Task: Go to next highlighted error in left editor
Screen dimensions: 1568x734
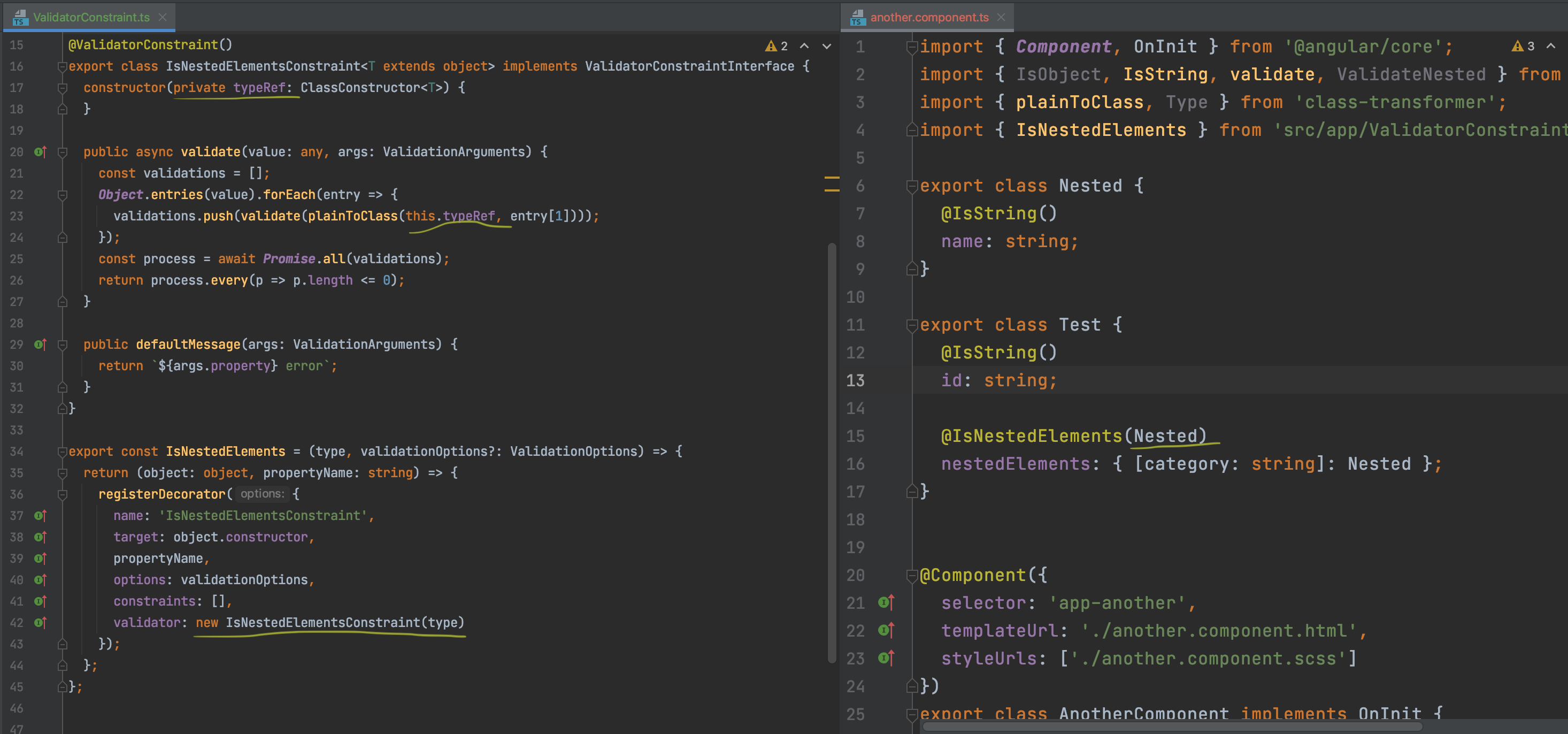Action: [x=827, y=47]
